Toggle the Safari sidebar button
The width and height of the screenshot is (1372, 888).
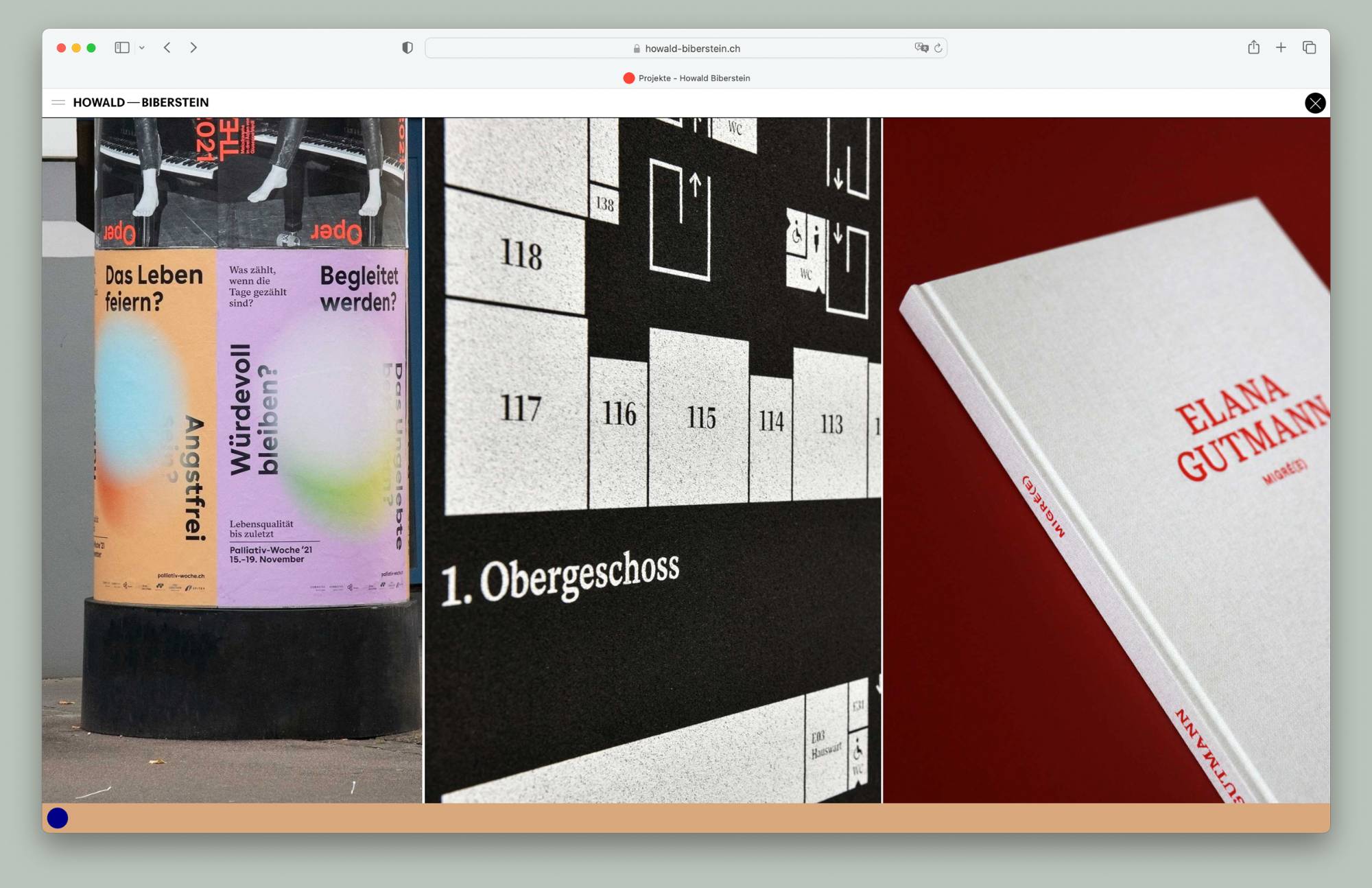pyautogui.click(x=122, y=47)
